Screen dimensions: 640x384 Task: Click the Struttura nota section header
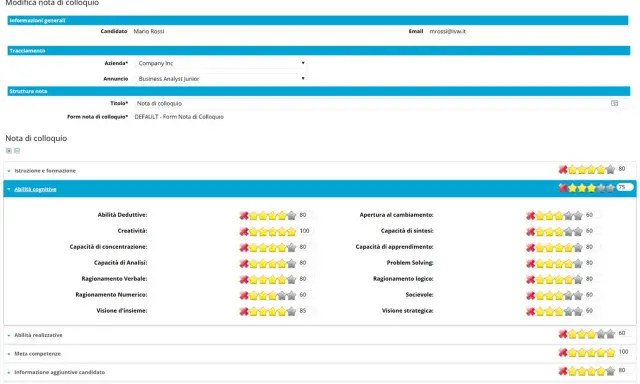tap(319, 91)
